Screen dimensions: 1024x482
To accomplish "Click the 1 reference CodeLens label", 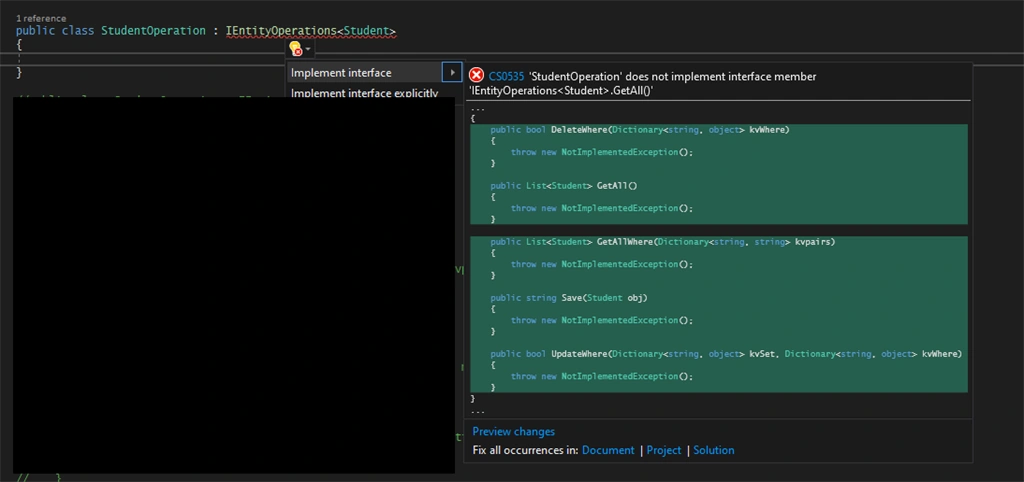I will [x=41, y=18].
